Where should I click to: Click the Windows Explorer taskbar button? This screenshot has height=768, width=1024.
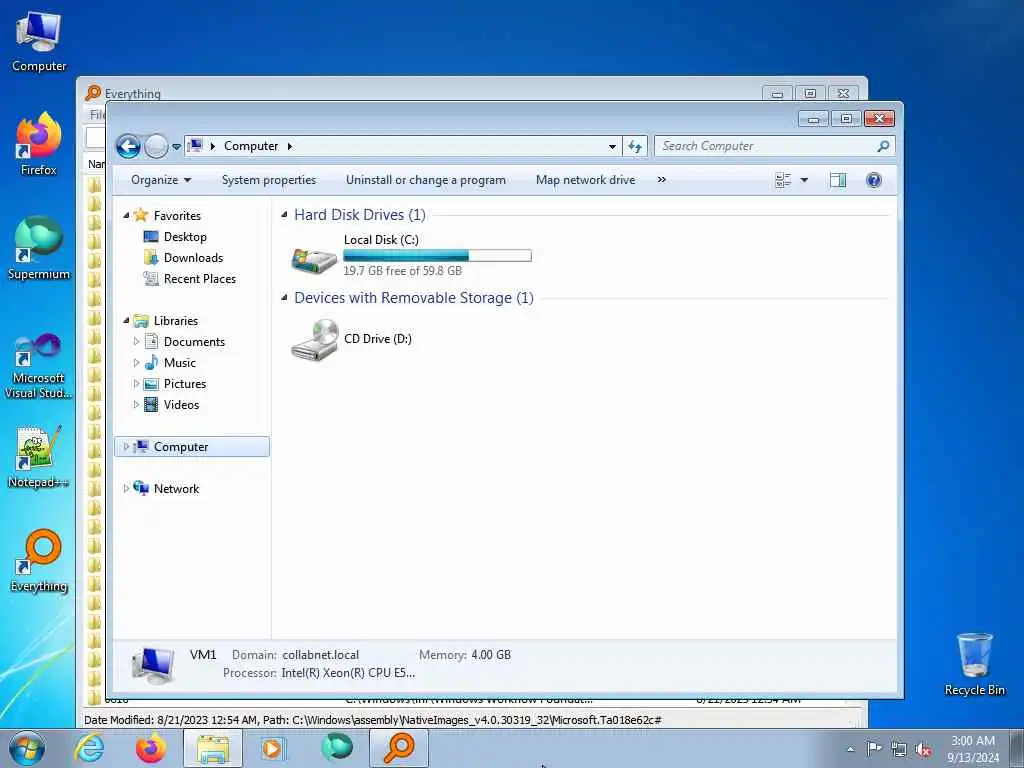[x=213, y=748]
